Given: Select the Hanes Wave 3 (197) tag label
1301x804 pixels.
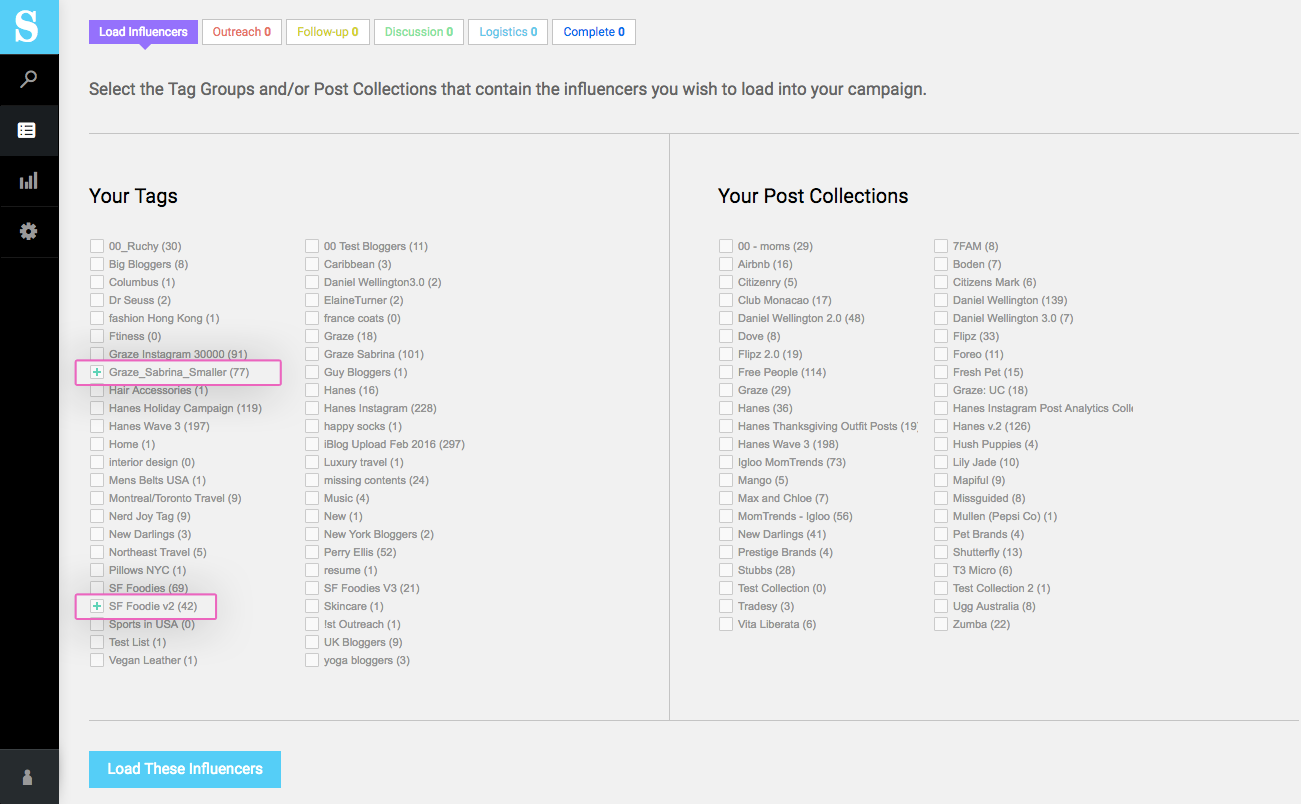Looking at the screenshot, I should [160, 426].
